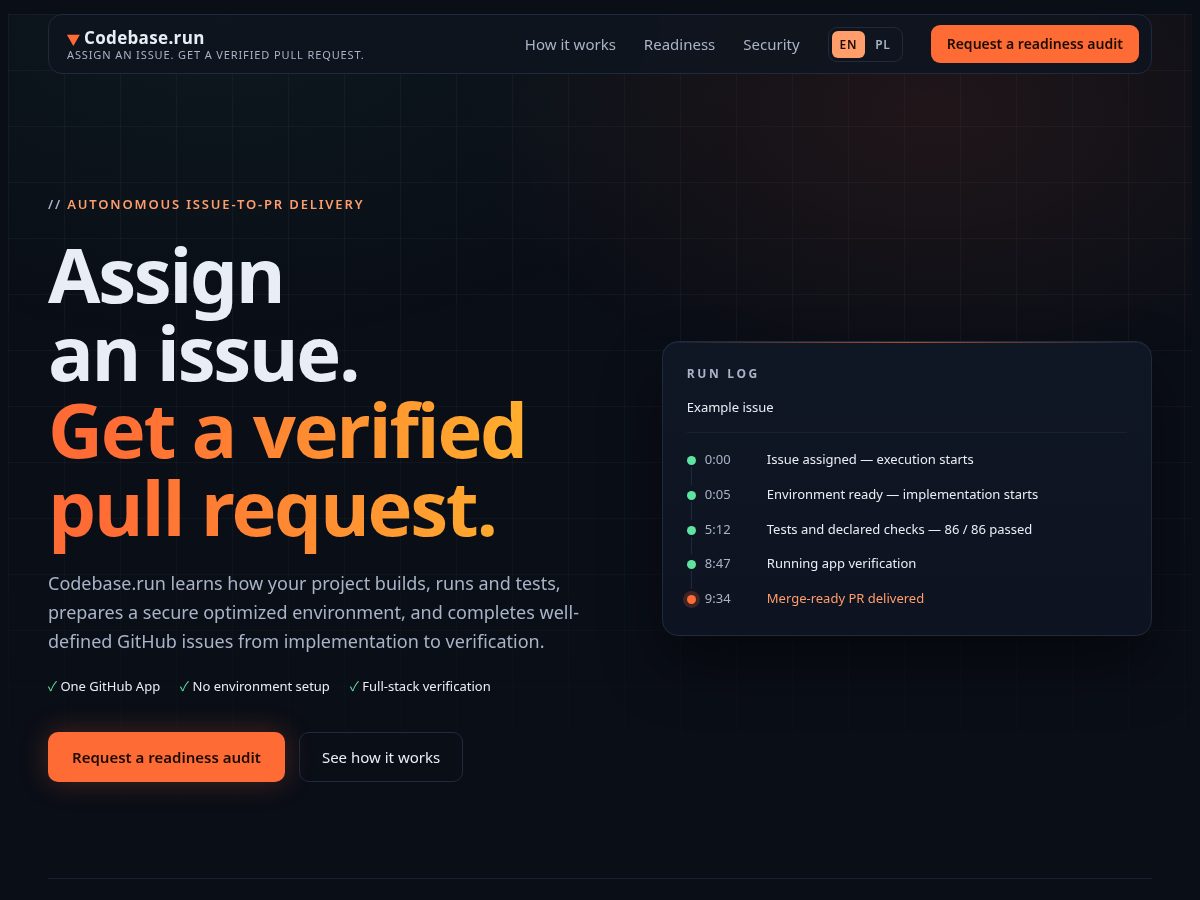This screenshot has height=900, width=1200.
Task: Click the RUN LOG heading
Action: point(723,374)
